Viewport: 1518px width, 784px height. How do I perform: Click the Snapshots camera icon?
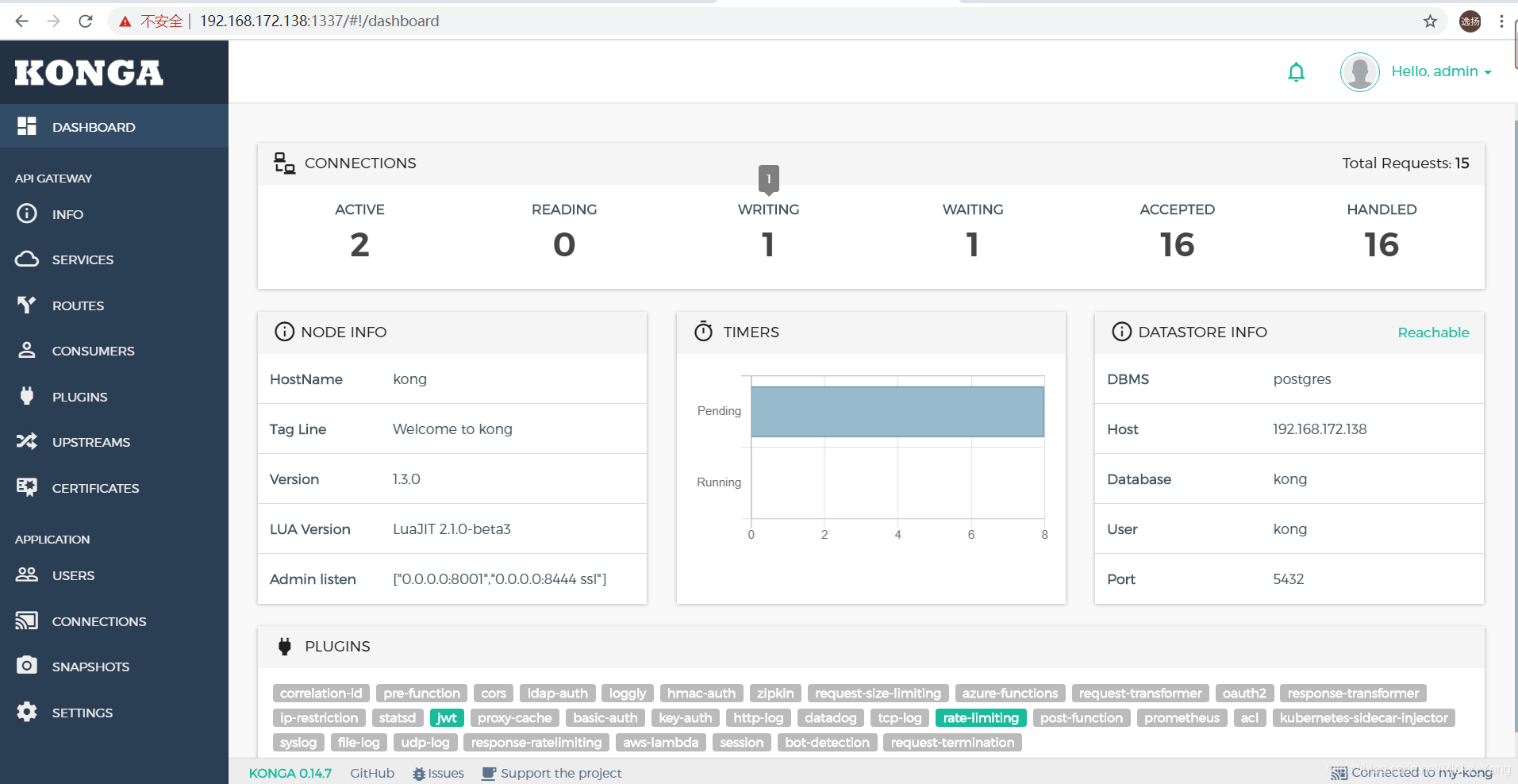tap(27, 665)
